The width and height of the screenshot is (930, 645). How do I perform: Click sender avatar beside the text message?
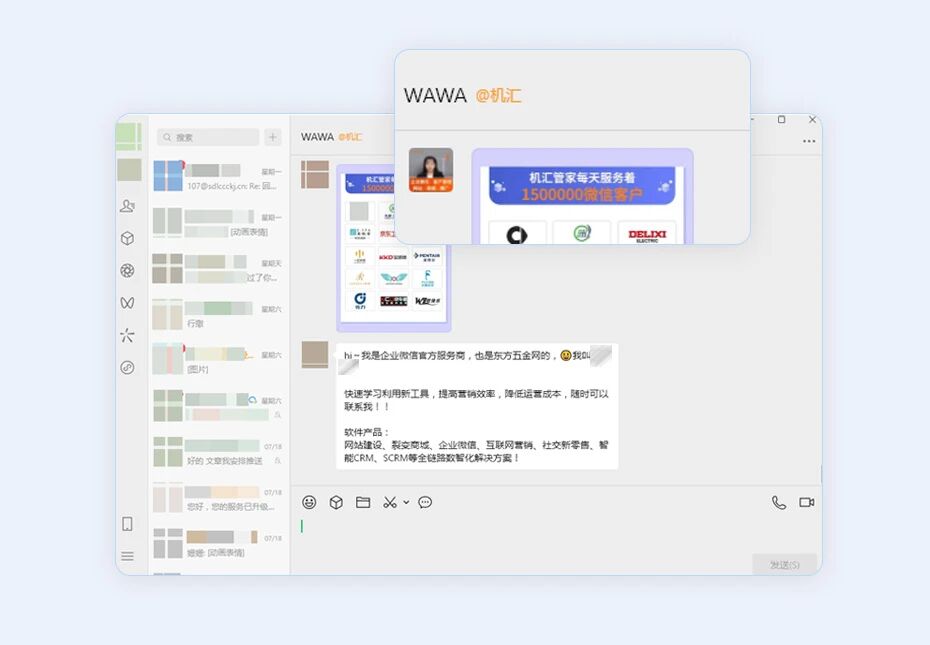pyautogui.click(x=314, y=354)
